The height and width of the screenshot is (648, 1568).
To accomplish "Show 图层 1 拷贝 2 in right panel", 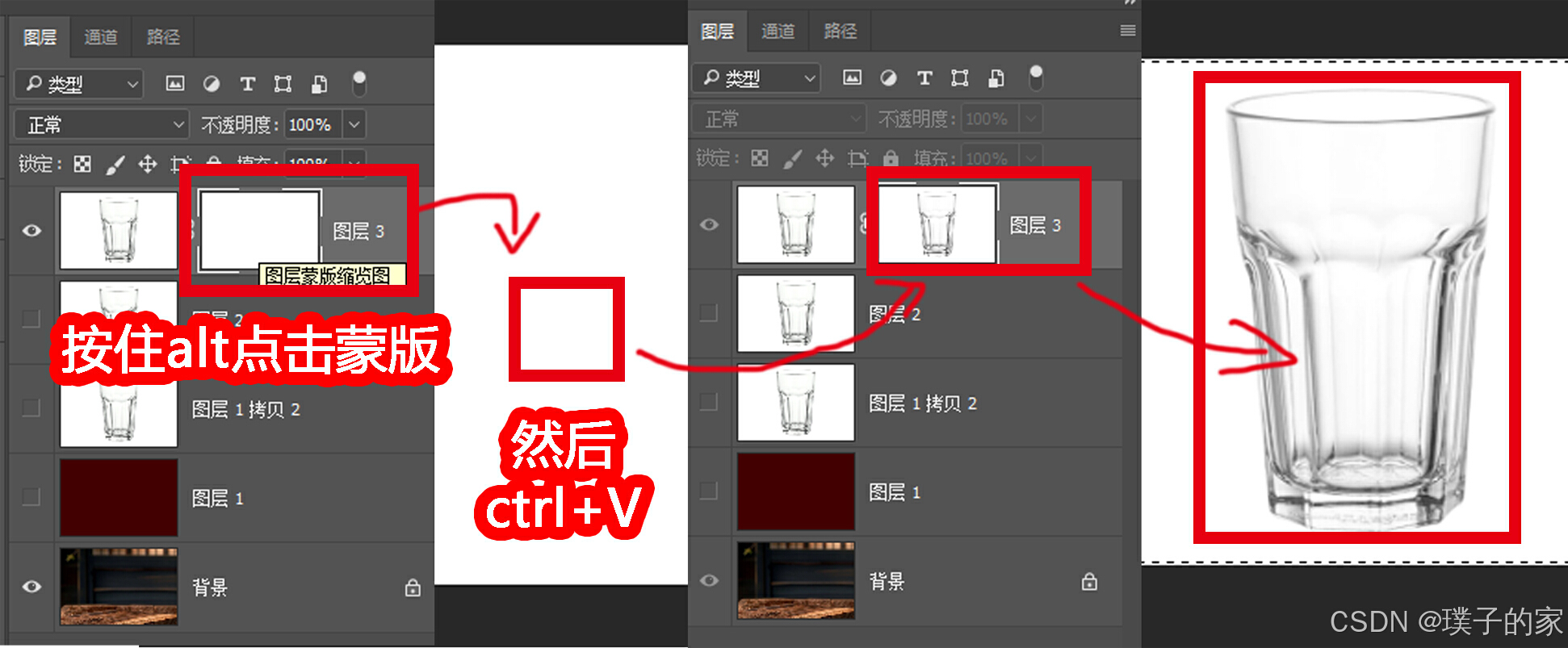I will pos(709,402).
